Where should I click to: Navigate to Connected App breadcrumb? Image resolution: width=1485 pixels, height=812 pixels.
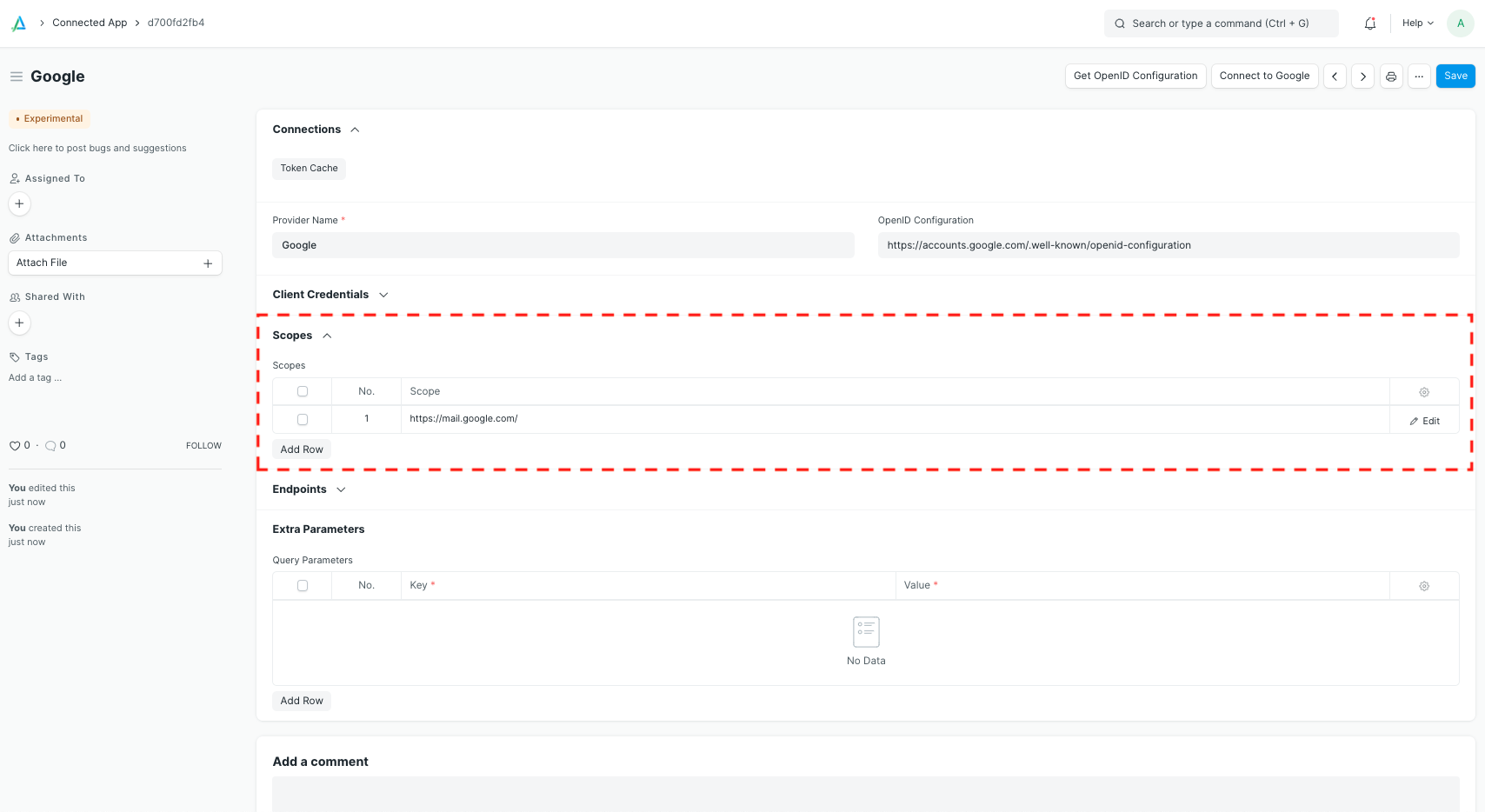tap(90, 23)
